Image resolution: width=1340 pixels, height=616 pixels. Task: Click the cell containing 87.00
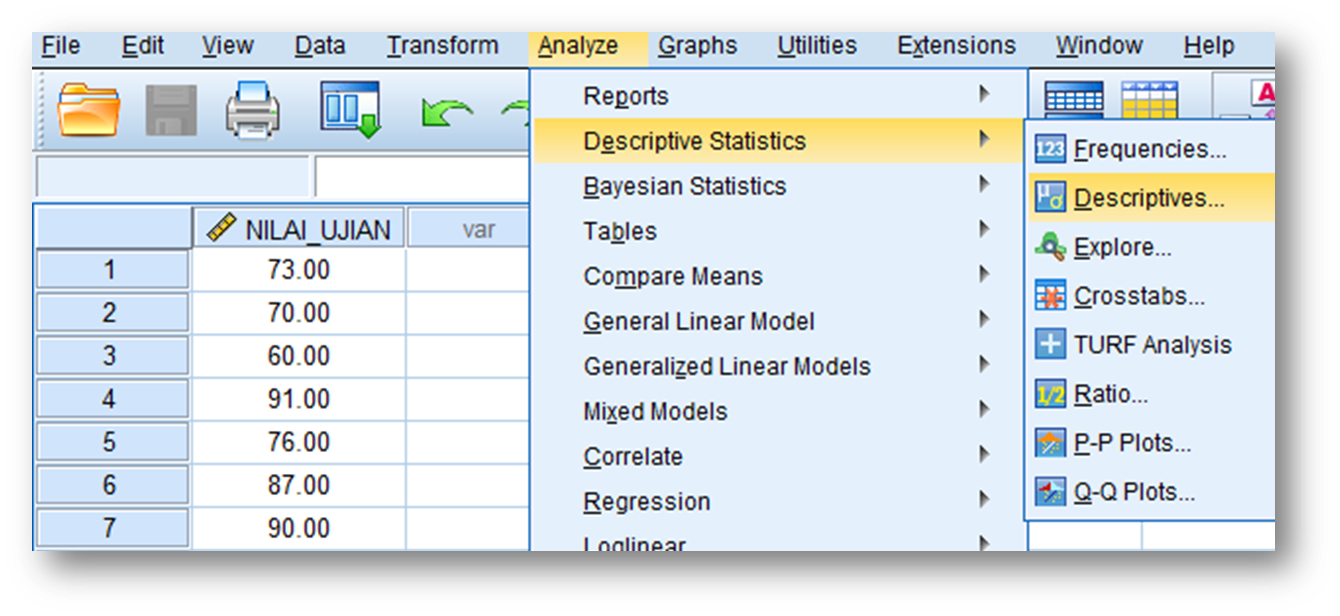[299, 485]
